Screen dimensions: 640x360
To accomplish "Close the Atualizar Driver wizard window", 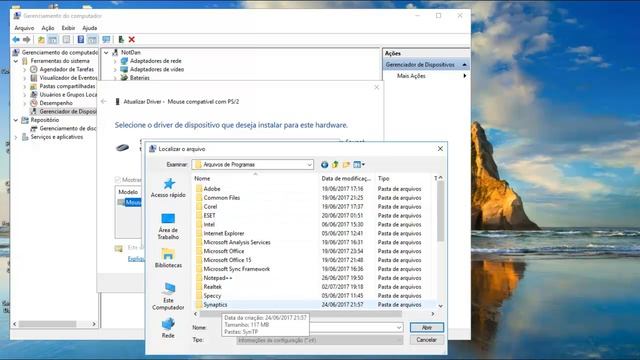I will click(x=376, y=87).
